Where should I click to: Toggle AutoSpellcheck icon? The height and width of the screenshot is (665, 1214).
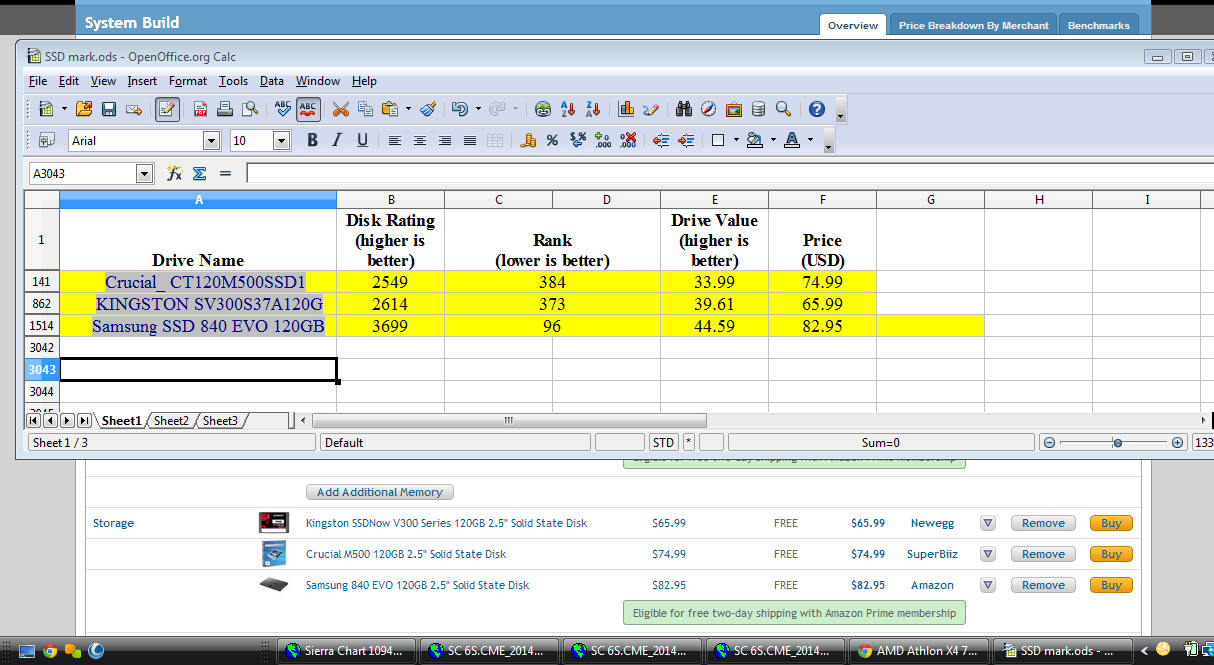(308, 109)
